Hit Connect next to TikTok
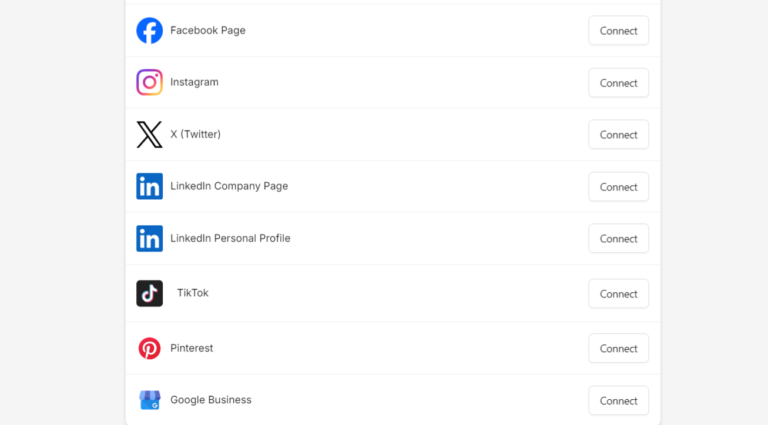Viewport: 768px width, 425px height. tap(618, 294)
